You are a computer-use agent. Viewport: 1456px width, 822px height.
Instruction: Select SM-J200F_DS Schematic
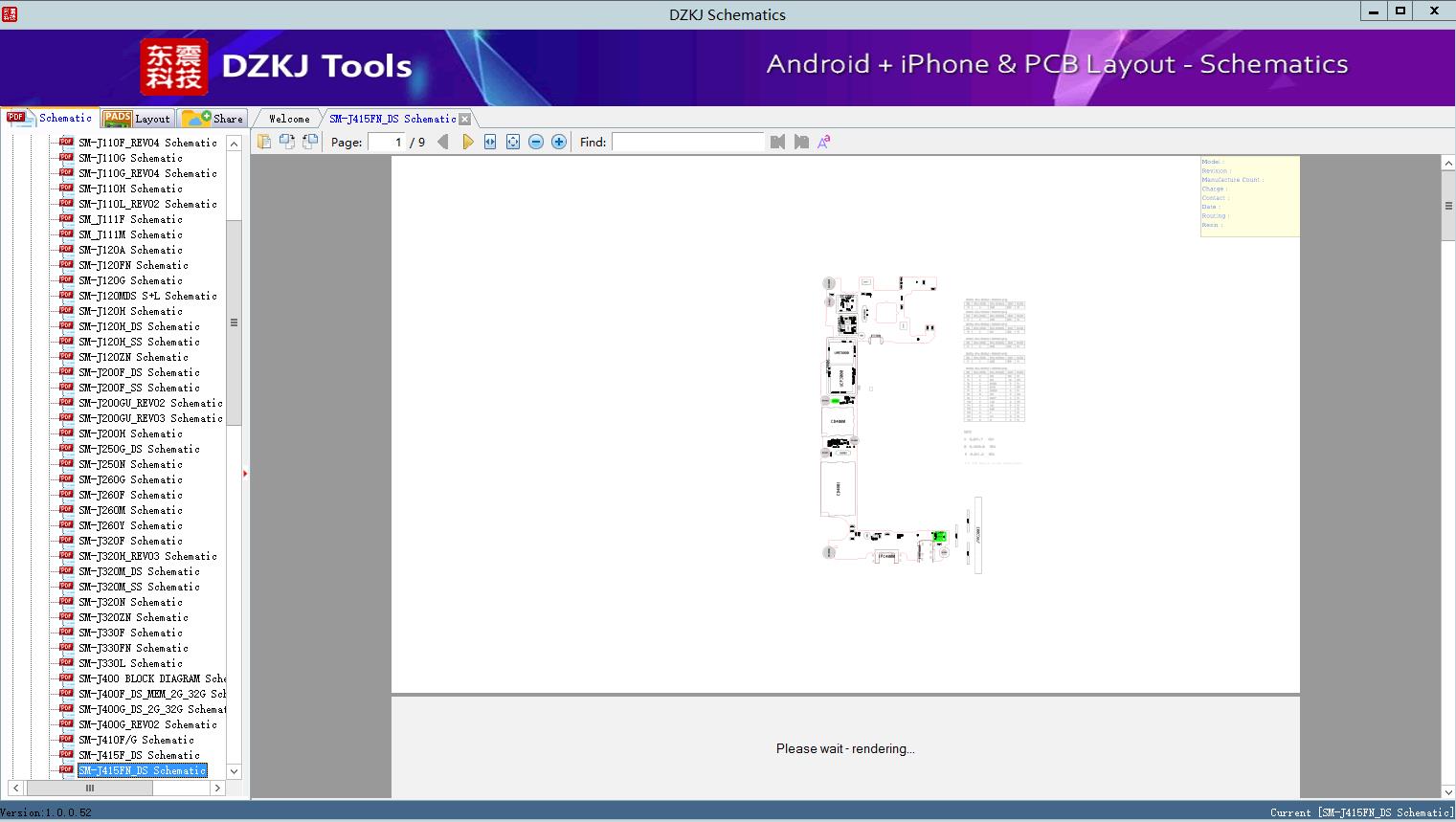pyautogui.click(x=139, y=372)
